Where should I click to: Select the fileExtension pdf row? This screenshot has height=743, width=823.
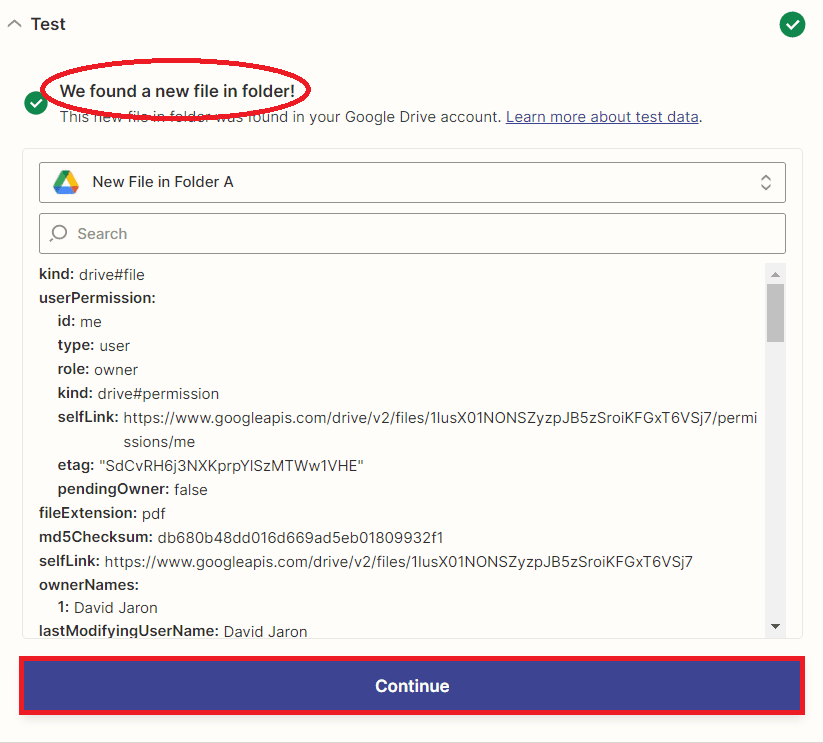click(x=102, y=513)
